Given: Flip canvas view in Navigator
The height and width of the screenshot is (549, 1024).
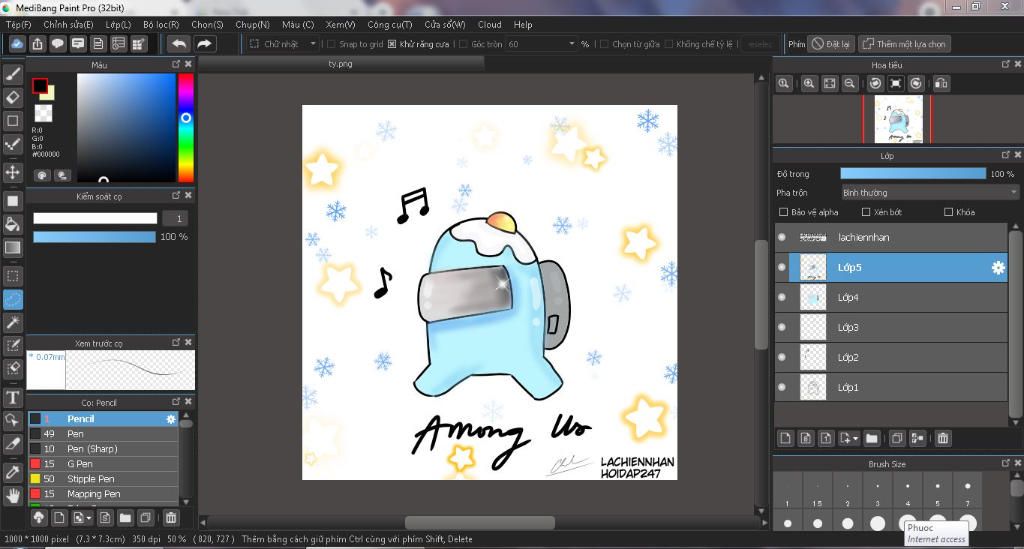Looking at the screenshot, I should (x=941, y=84).
